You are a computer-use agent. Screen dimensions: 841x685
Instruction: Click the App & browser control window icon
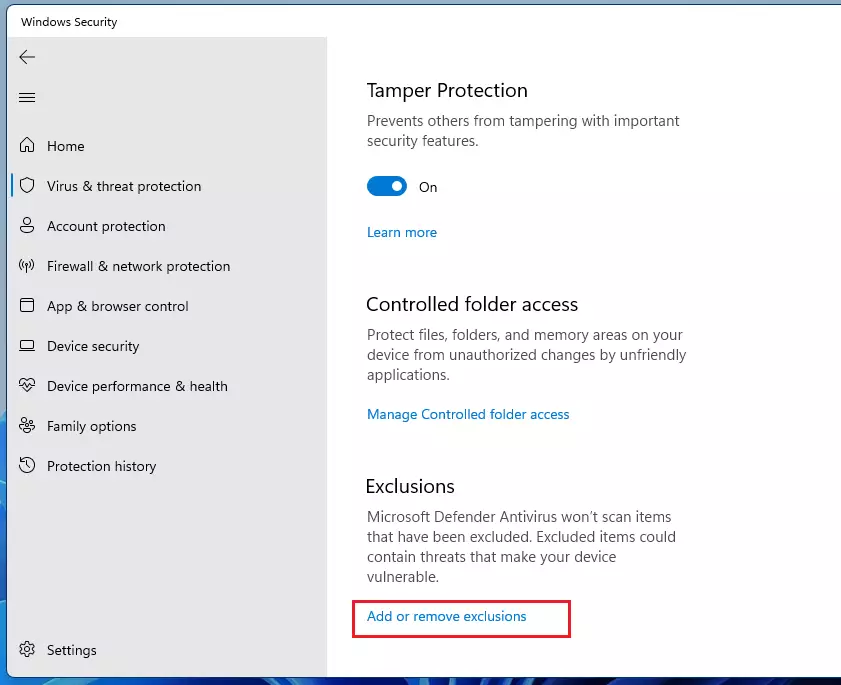27,305
